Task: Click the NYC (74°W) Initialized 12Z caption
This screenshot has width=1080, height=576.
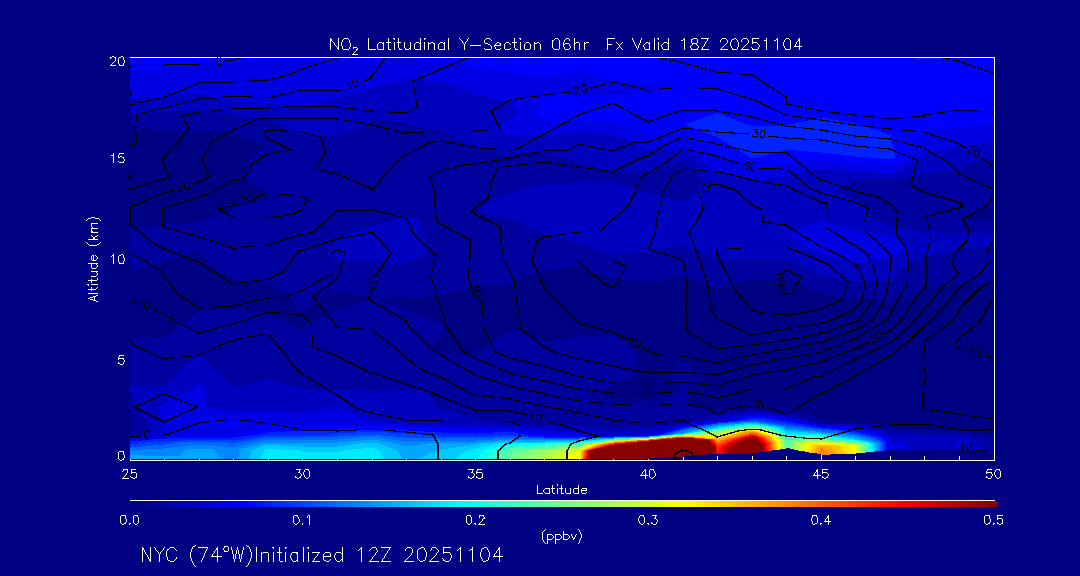Action: click(x=321, y=555)
